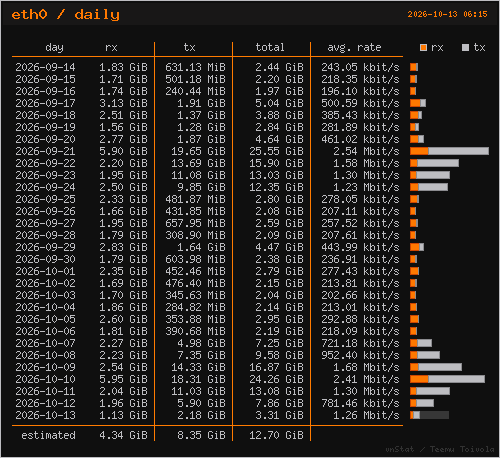This screenshot has height=458, width=500.
Task: Click the rate 721.18 kbit/s
Action: tap(360, 343)
